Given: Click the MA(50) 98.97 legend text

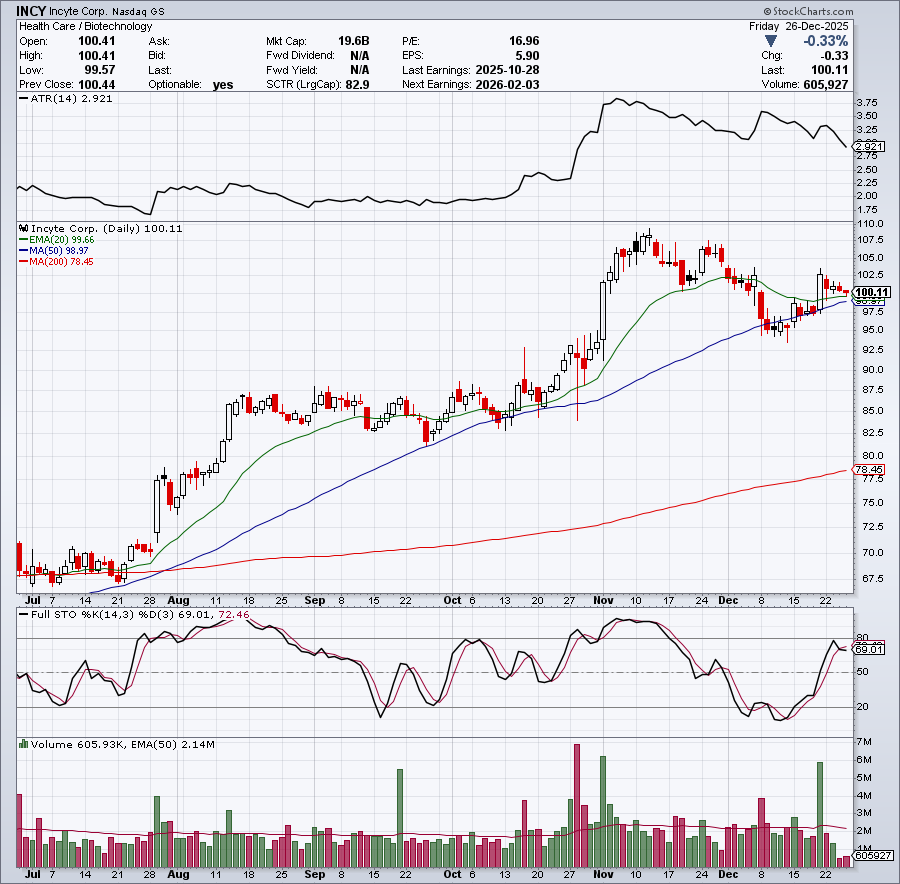Looking at the screenshot, I should click(x=59, y=250).
